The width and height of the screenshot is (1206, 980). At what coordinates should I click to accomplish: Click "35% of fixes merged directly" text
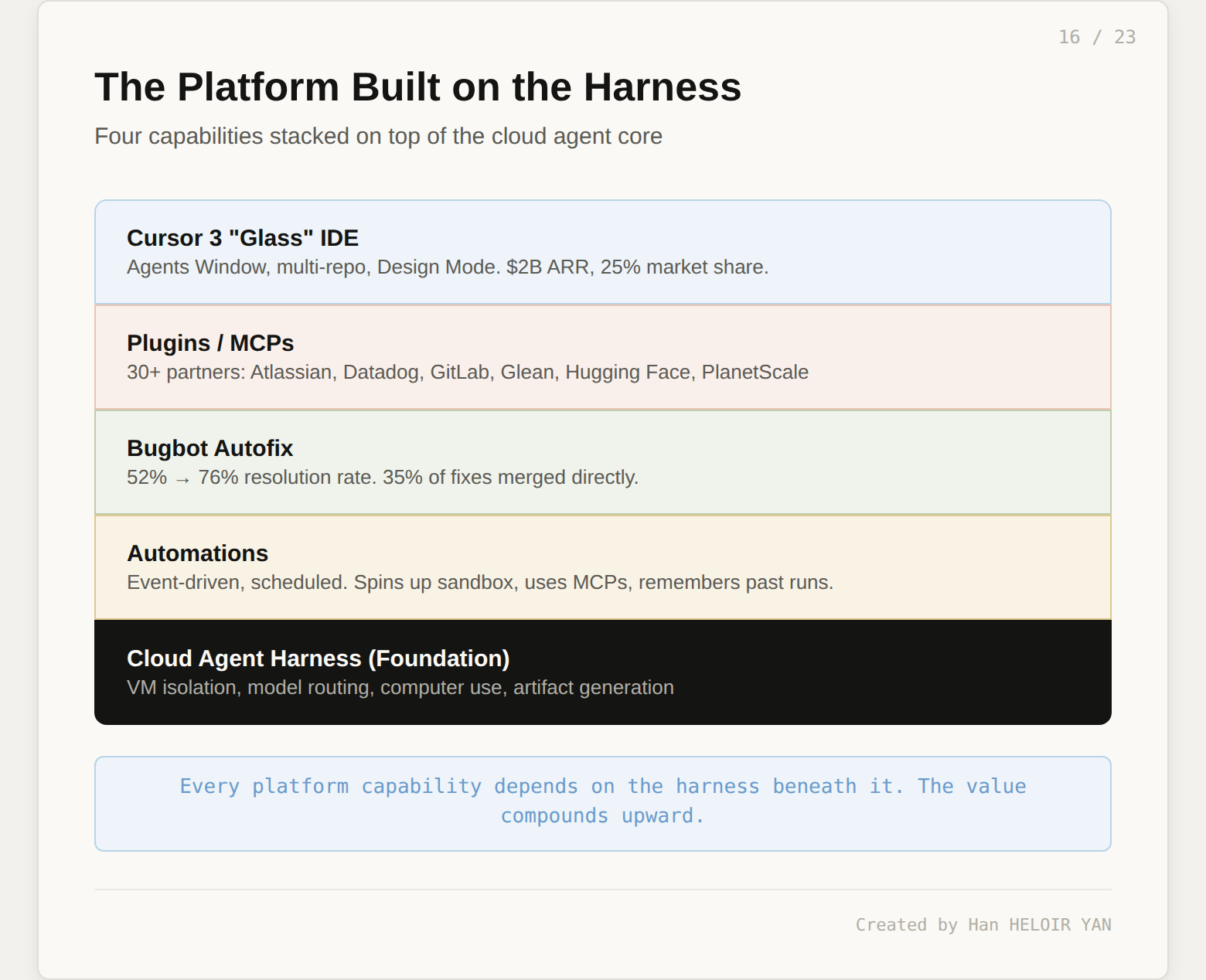click(510, 478)
